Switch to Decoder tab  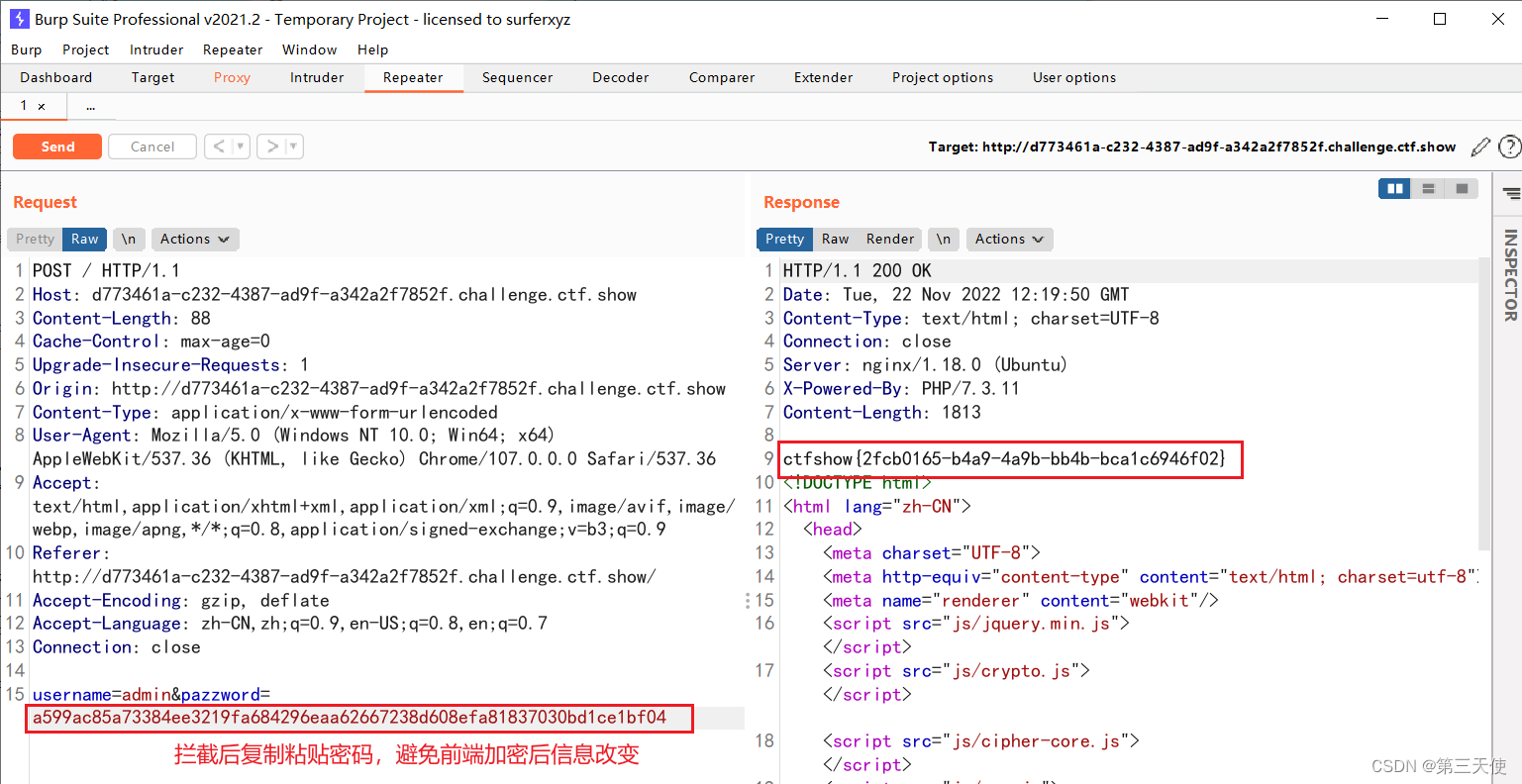tap(620, 77)
